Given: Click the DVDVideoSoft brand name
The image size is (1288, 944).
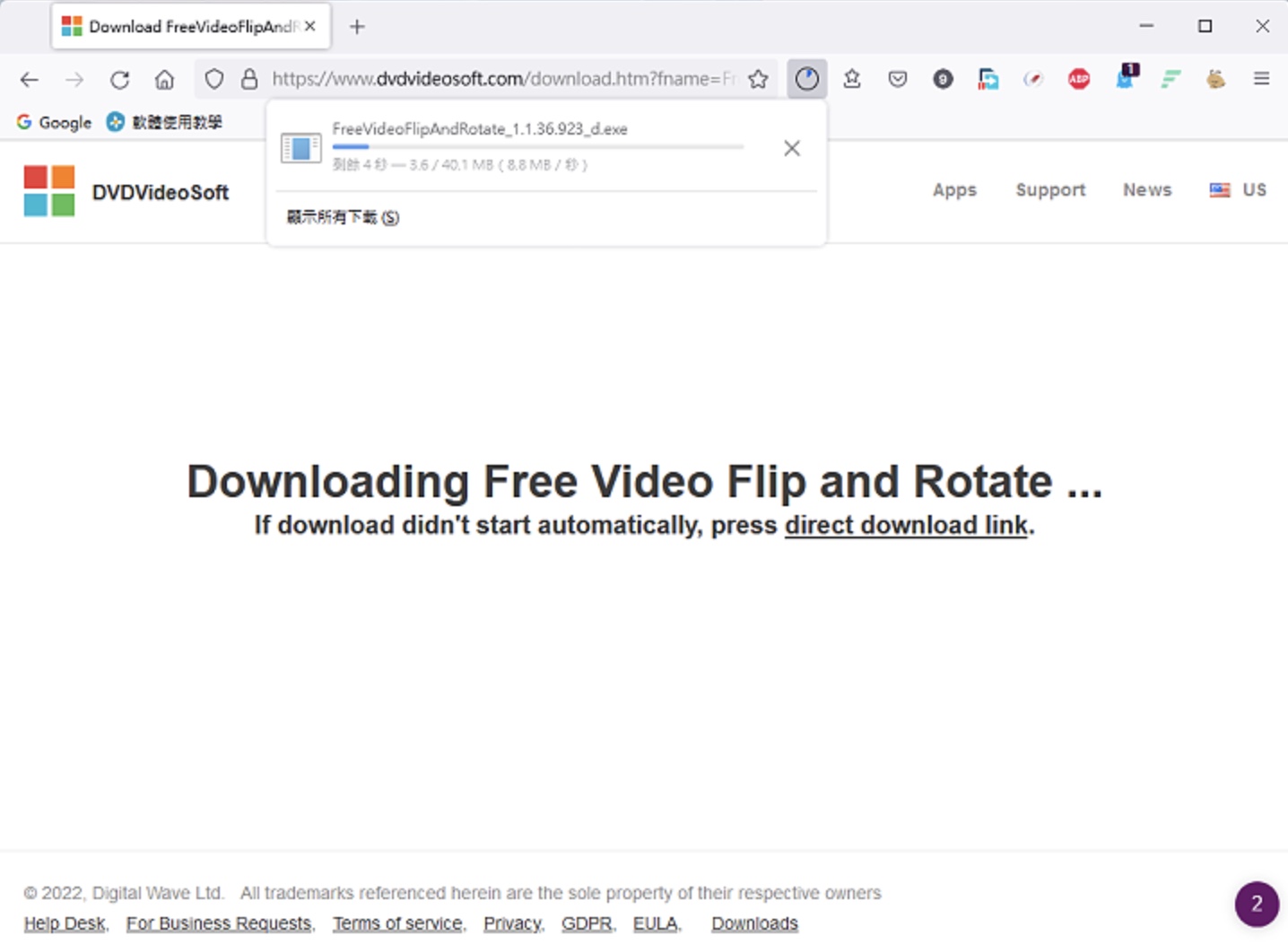Looking at the screenshot, I should pyautogui.click(x=161, y=192).
